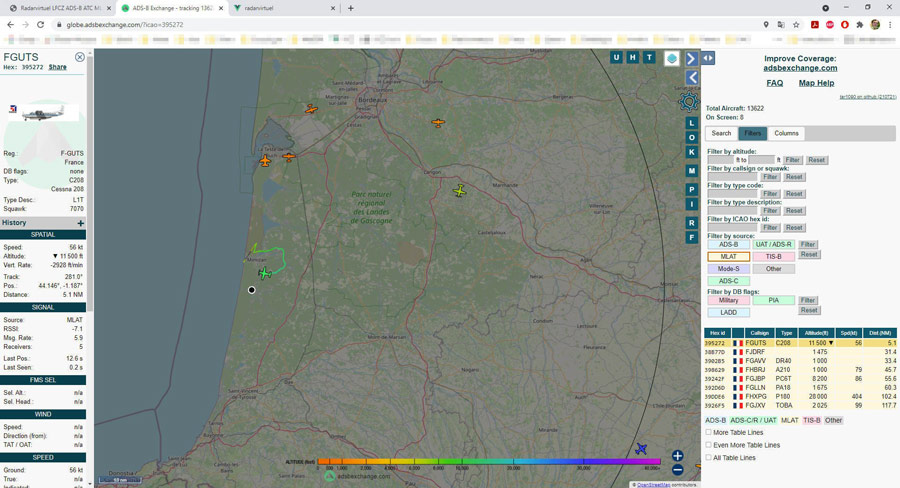Viewport: 900px width, 488px height.
Task: Shrink sidebar with left chevron button
Action: [x=692, y=78]
